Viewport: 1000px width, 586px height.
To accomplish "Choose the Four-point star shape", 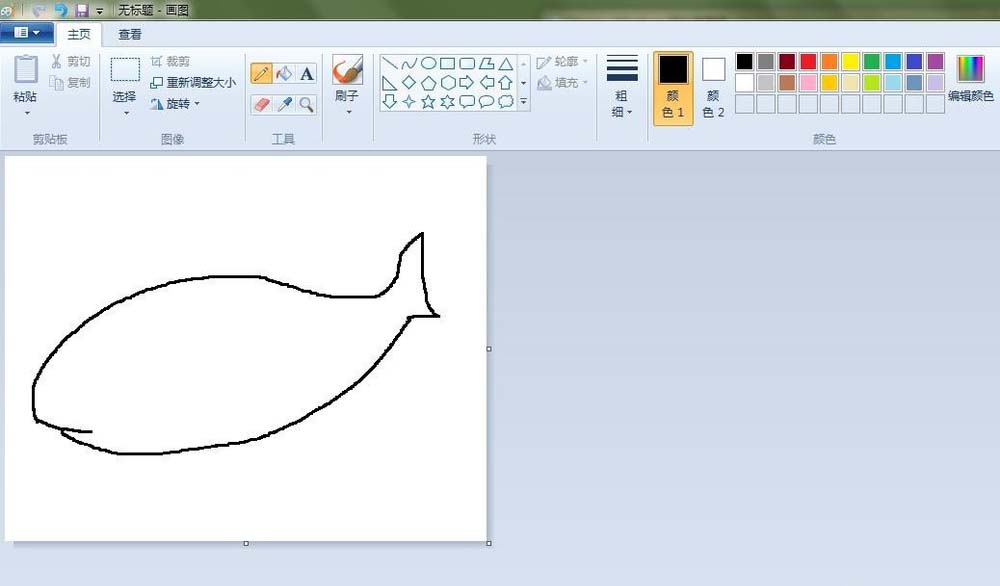I will (x=409, y=101).
